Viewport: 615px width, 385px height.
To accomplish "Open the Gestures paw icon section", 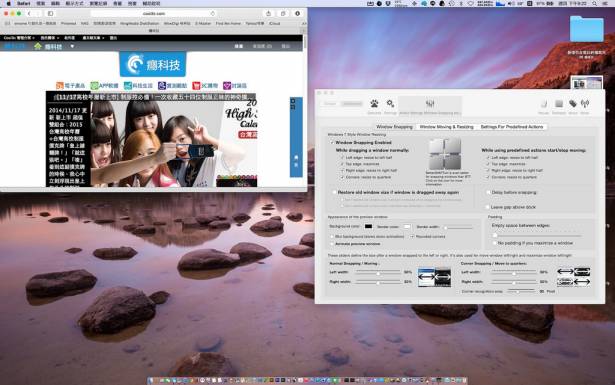I will (374, 104).
